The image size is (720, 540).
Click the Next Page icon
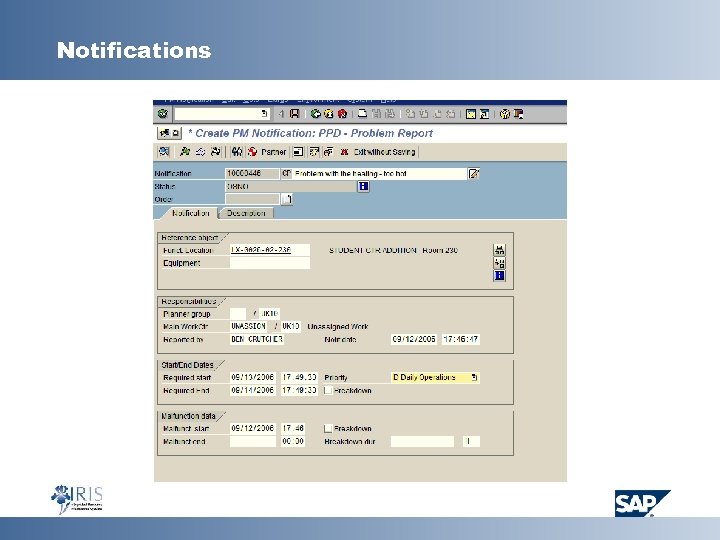(437, 114)
